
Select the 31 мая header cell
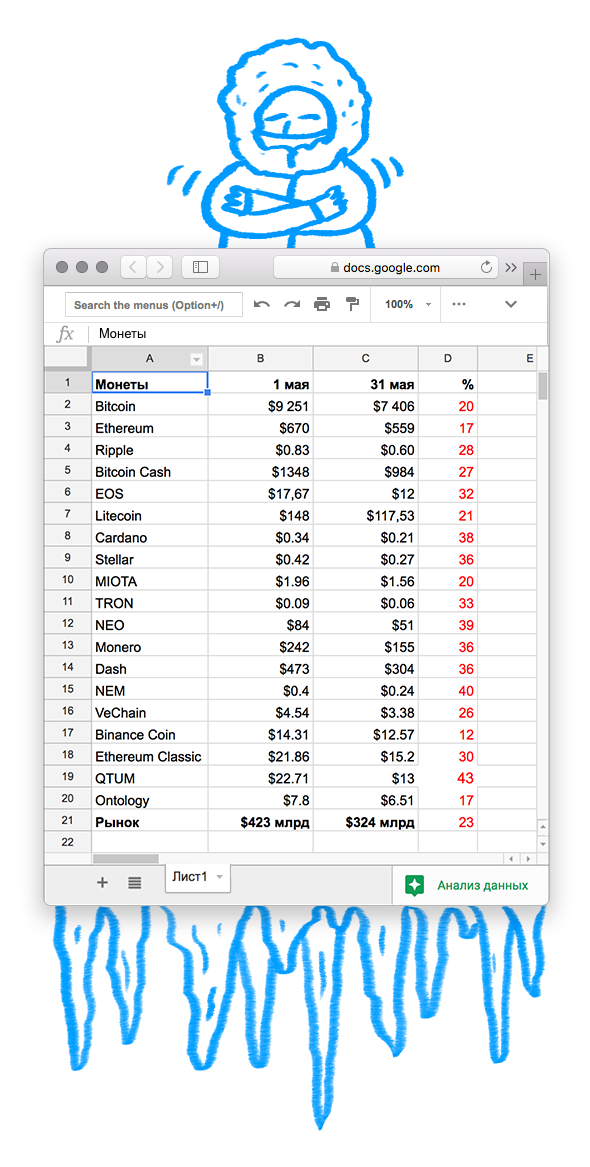click(x=365, y=383)
